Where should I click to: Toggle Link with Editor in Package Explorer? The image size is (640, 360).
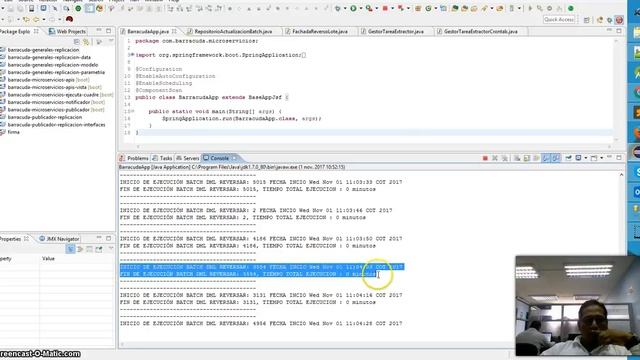click(x=86, y=41)
